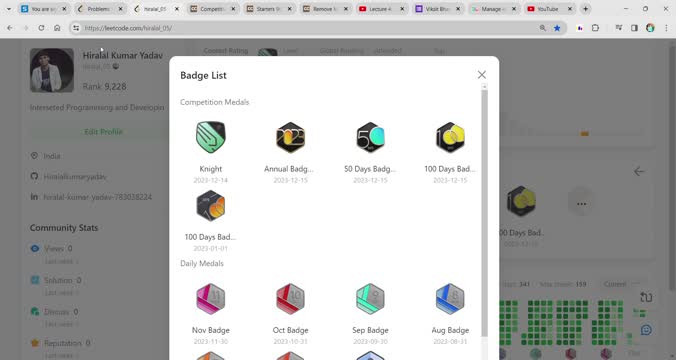The image size is (676, 360).
Task: Select the Sep Badge medal
Action: tap(370, 298)
